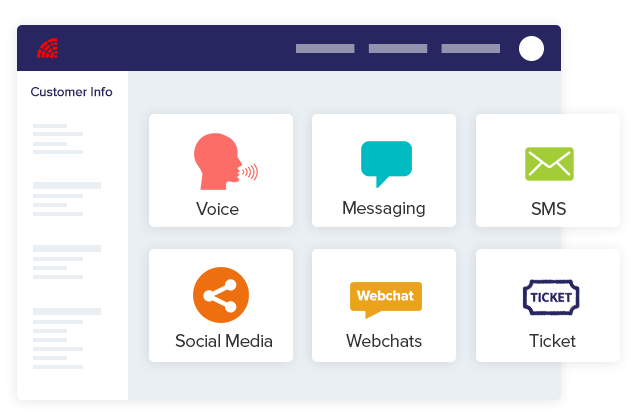Image resolution: width=635 pixels, height=418 pixels.
Task: Select the first sidebar info block
Action: point(58,139)
